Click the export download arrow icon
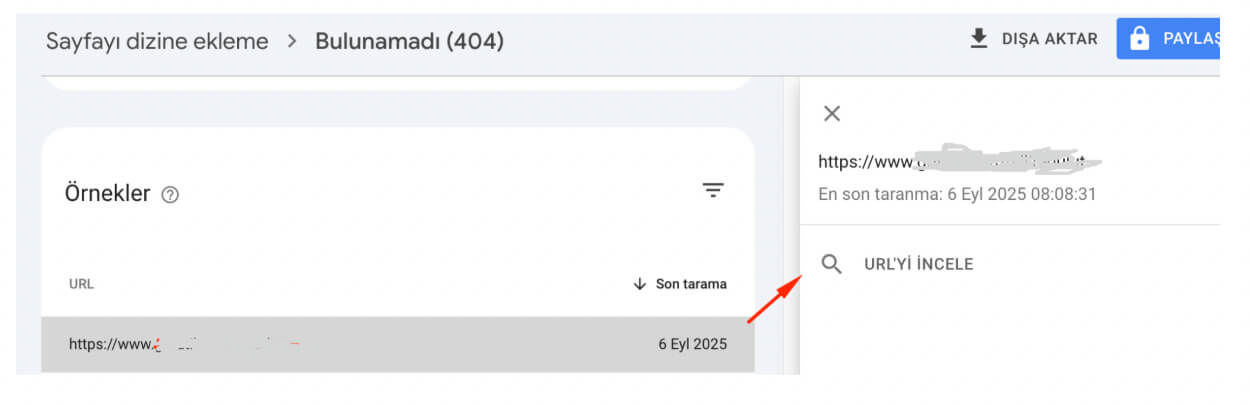1250x404 pixels. pos(979,39)
